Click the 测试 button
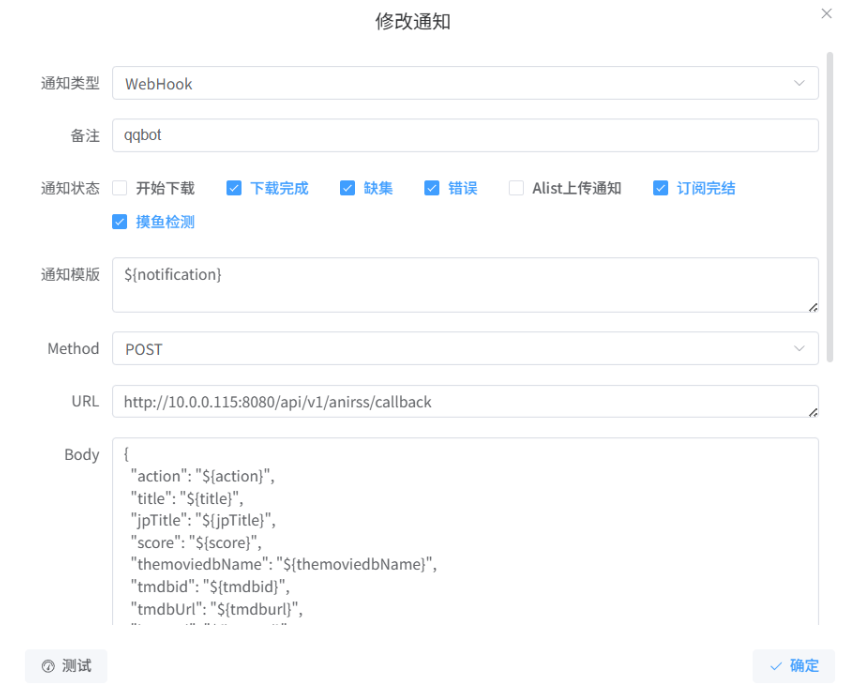Image resolution: width=843 pixels, height=695 pixels. (66, 666)
